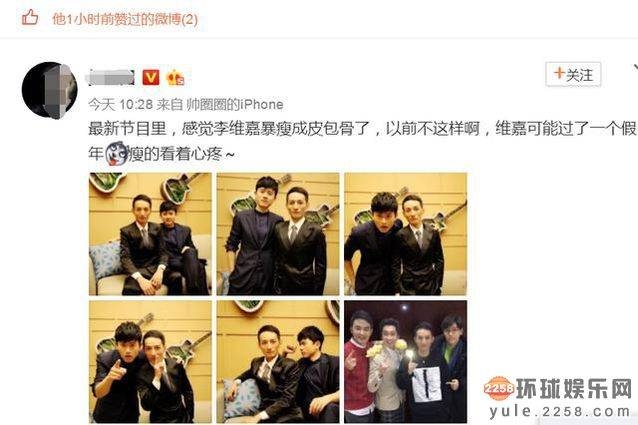Open the top-middle photo of two standing men
The width and height of the screenshot is (638, 425).
click(278, 234)
